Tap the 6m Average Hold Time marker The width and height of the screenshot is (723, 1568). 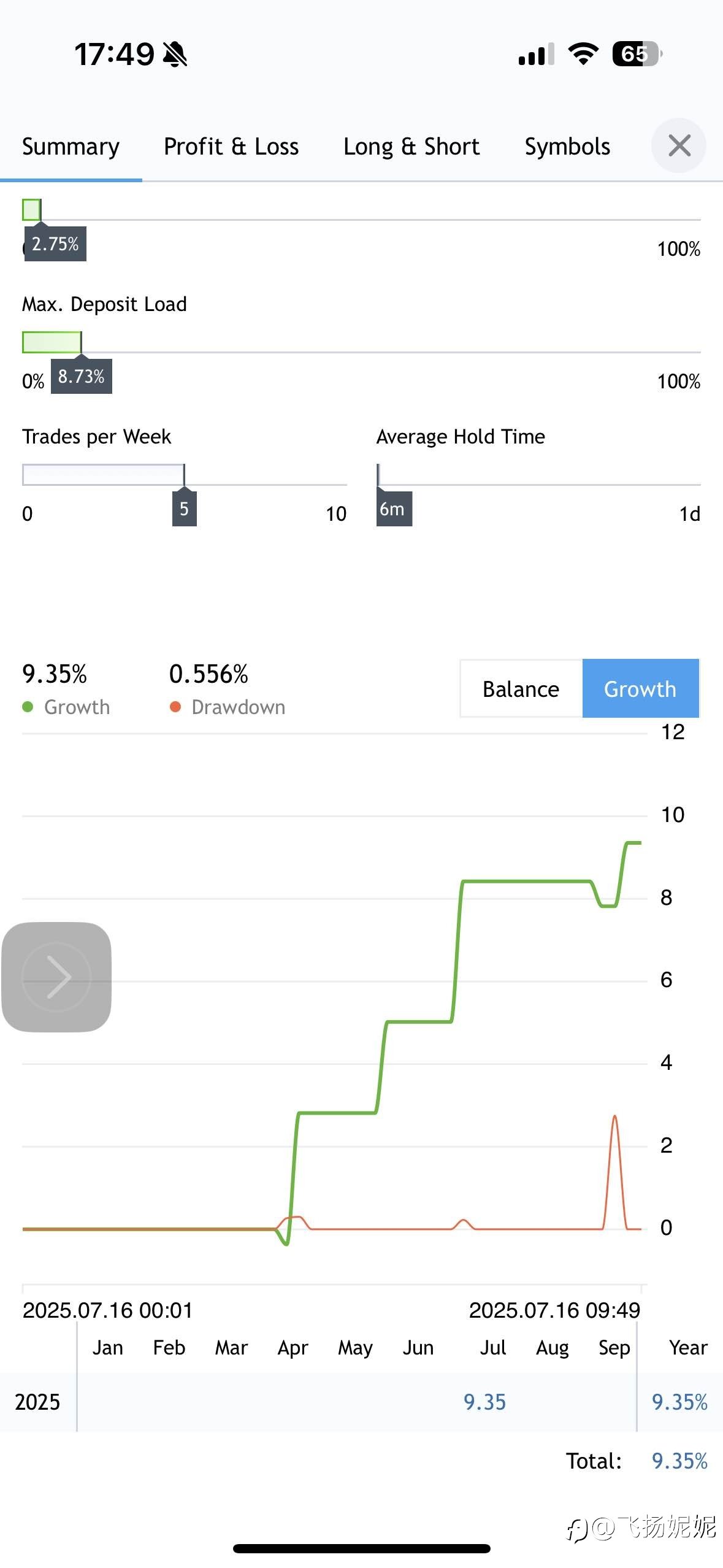pos(394,509)
